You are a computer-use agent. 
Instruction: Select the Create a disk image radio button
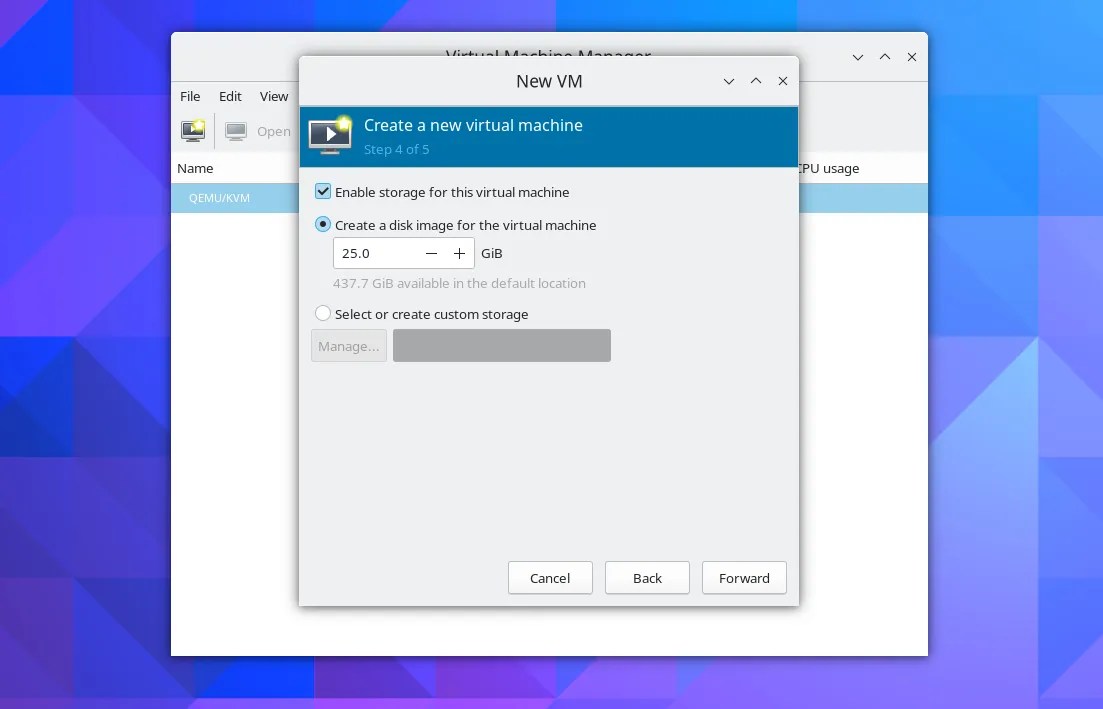pos(322,224)
